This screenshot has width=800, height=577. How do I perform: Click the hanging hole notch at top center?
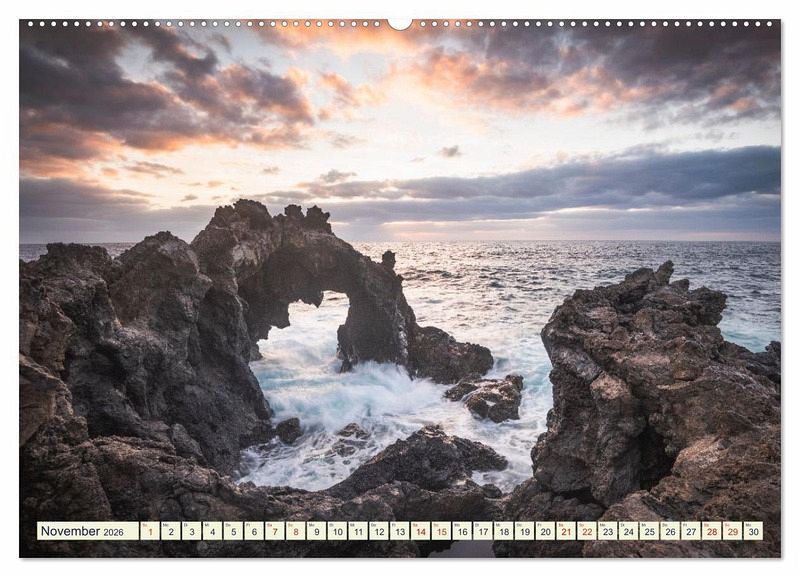[400, 23]
